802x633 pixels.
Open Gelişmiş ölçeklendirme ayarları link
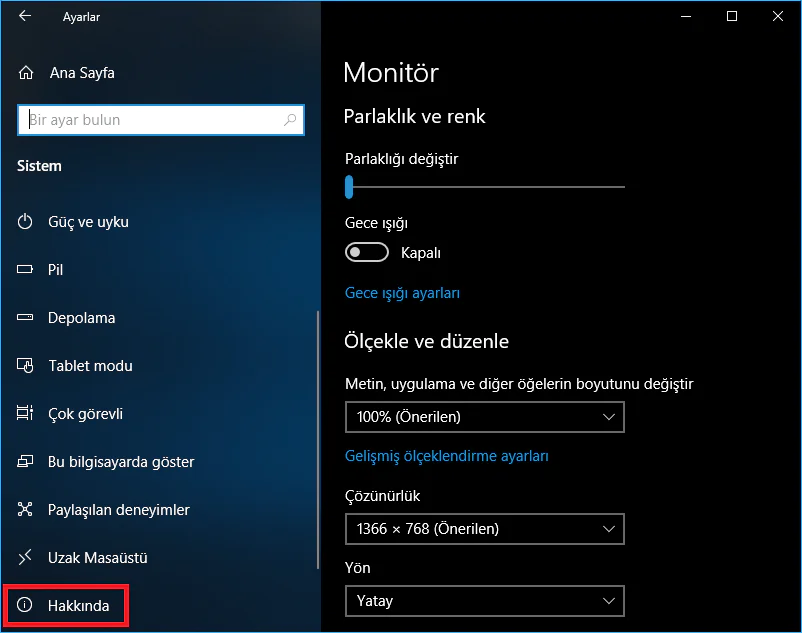click(446, 456)
